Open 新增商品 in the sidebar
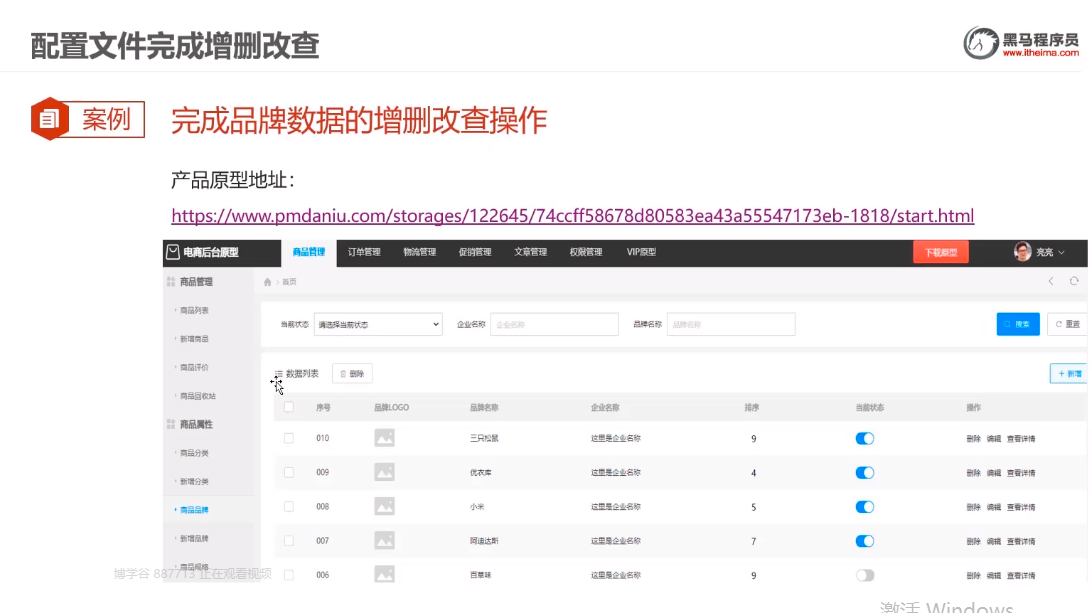 tap(194, 339)
